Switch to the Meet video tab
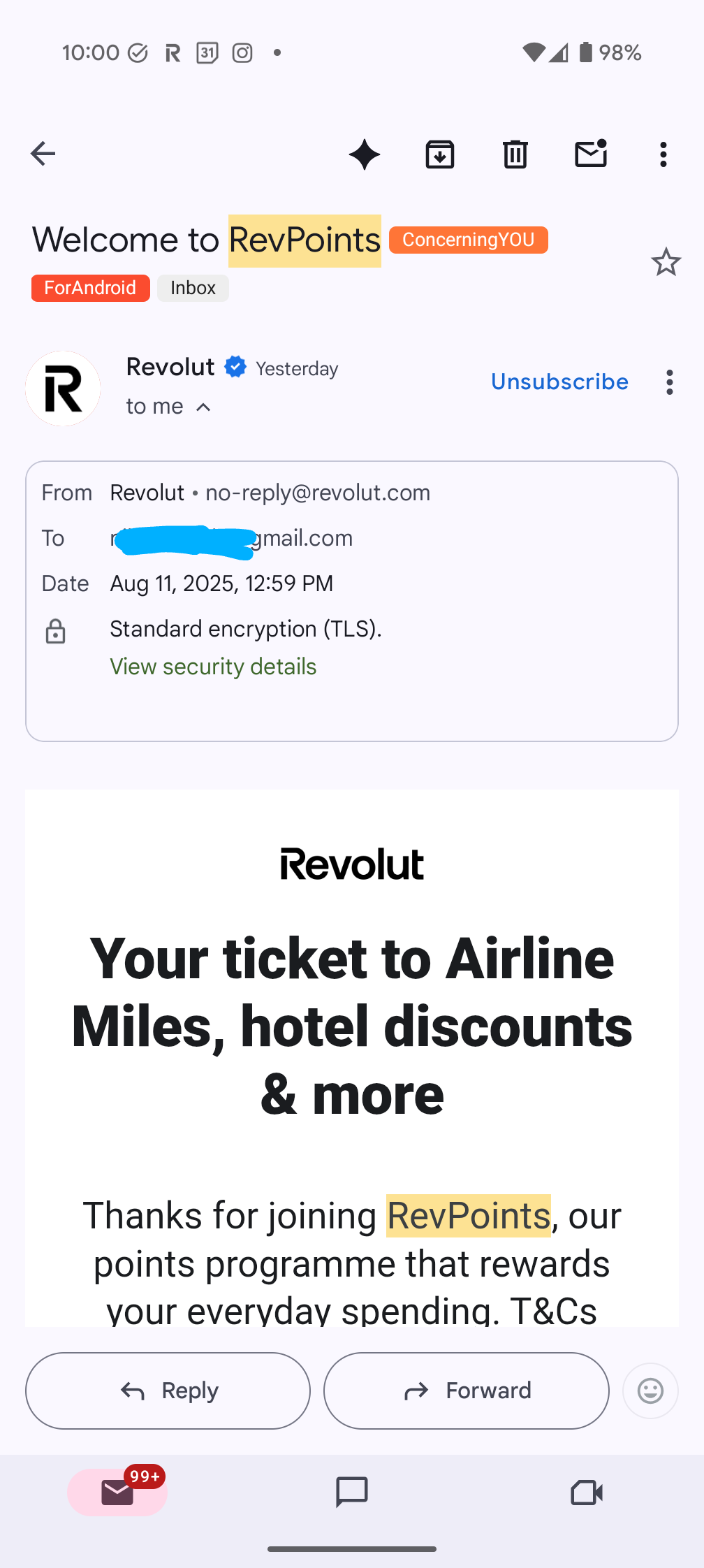704x1568 pixels. click(587, 1493)
